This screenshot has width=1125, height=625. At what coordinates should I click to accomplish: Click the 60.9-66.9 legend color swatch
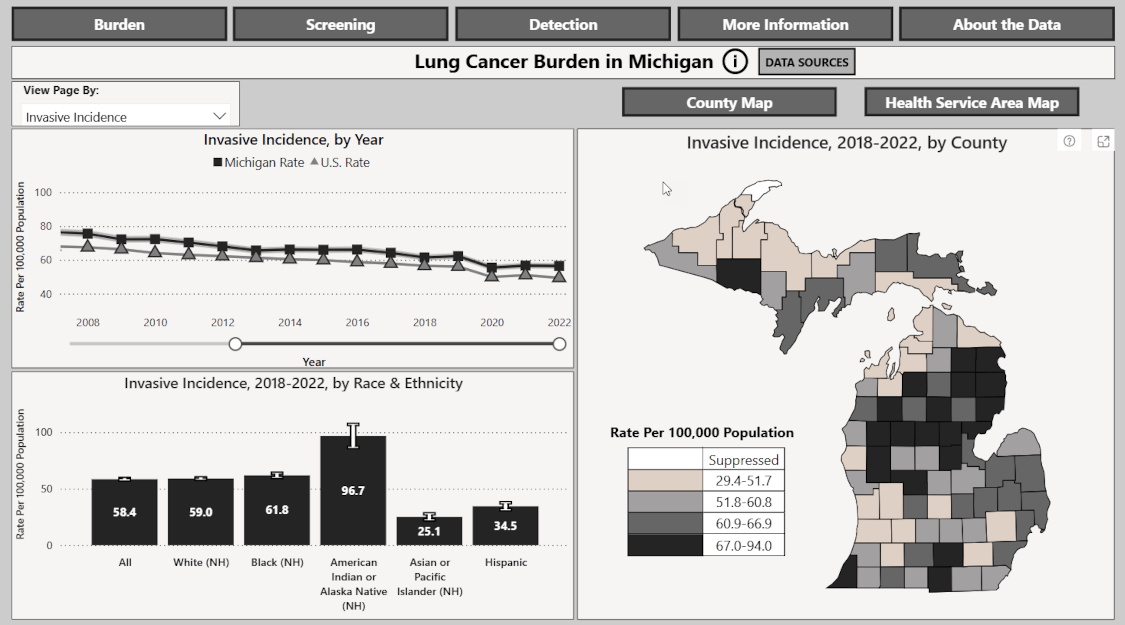click(x=665, y=524)
